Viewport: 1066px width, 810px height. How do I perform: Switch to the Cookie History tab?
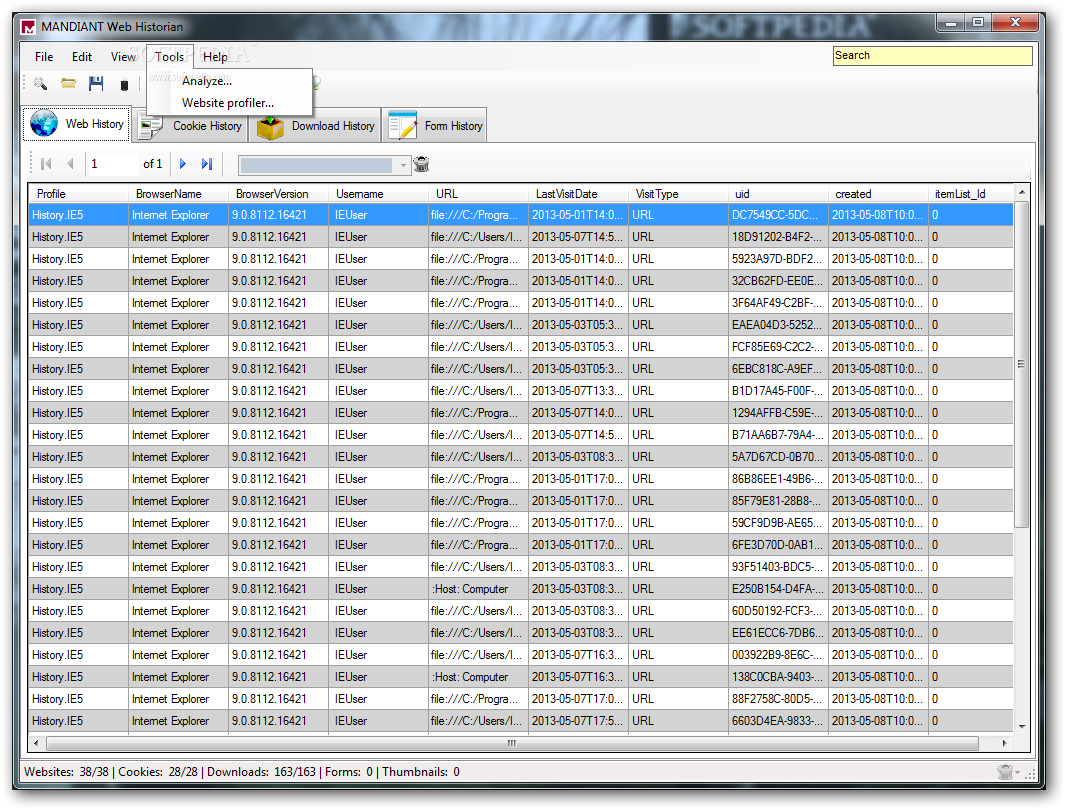[x=190, y=126]
